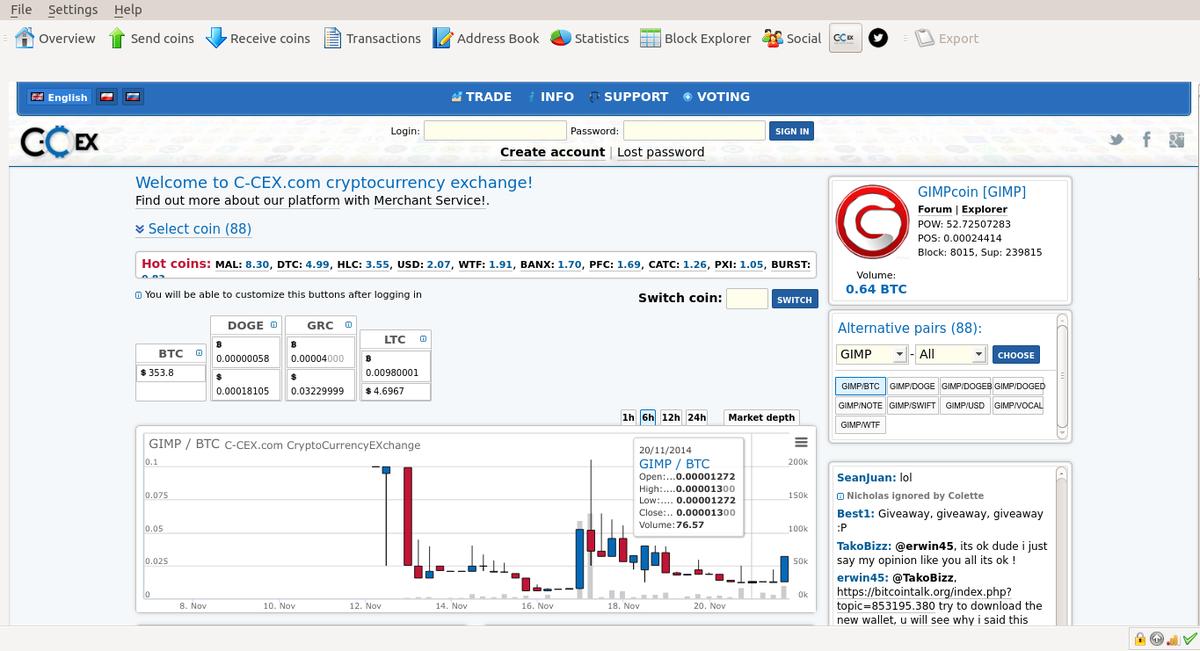Select the GIMP/DOGE pair
The image size is (1200, 651).
pos(912,386)
